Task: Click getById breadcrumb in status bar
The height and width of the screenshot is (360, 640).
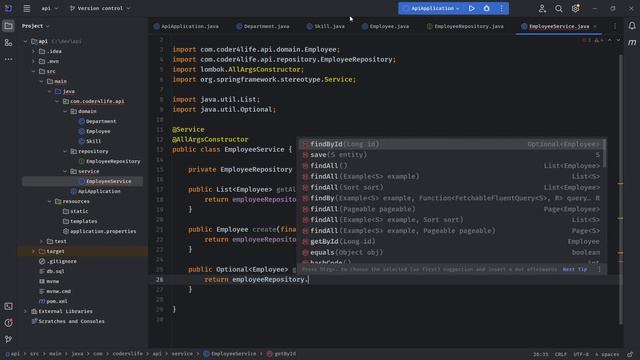Action: [x=281, y=354]
